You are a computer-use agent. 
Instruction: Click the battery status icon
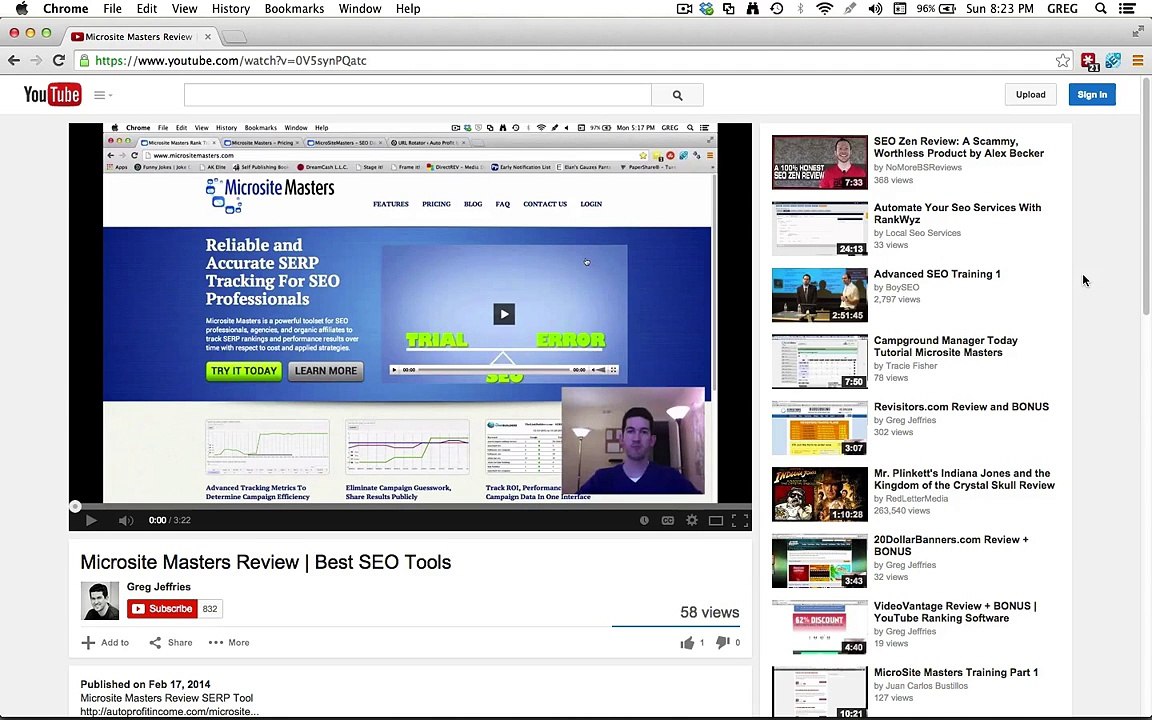(x=947, y=9)
